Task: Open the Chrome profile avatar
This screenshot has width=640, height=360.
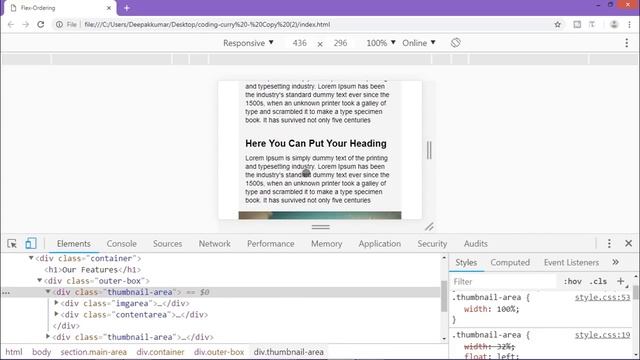Action: pyautogui.click(x=614, y=24)
